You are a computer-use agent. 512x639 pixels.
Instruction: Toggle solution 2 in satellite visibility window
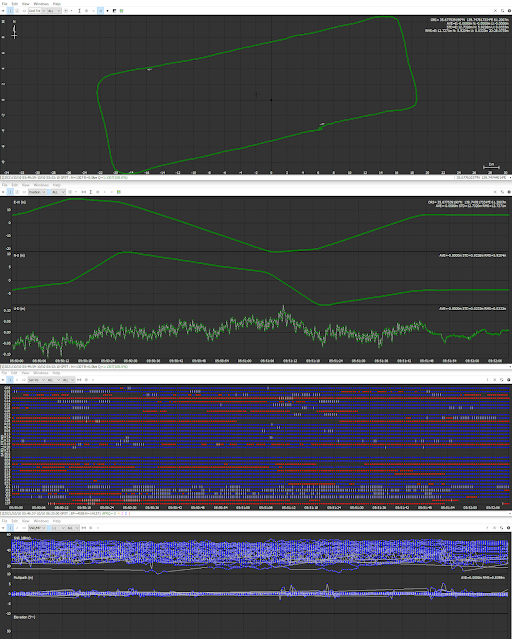coord(17,380)
